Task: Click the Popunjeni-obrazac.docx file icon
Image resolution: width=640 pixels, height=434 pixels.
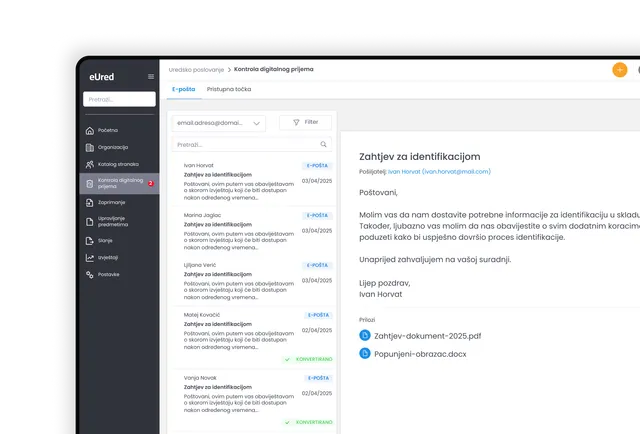Action: [364, 353]
